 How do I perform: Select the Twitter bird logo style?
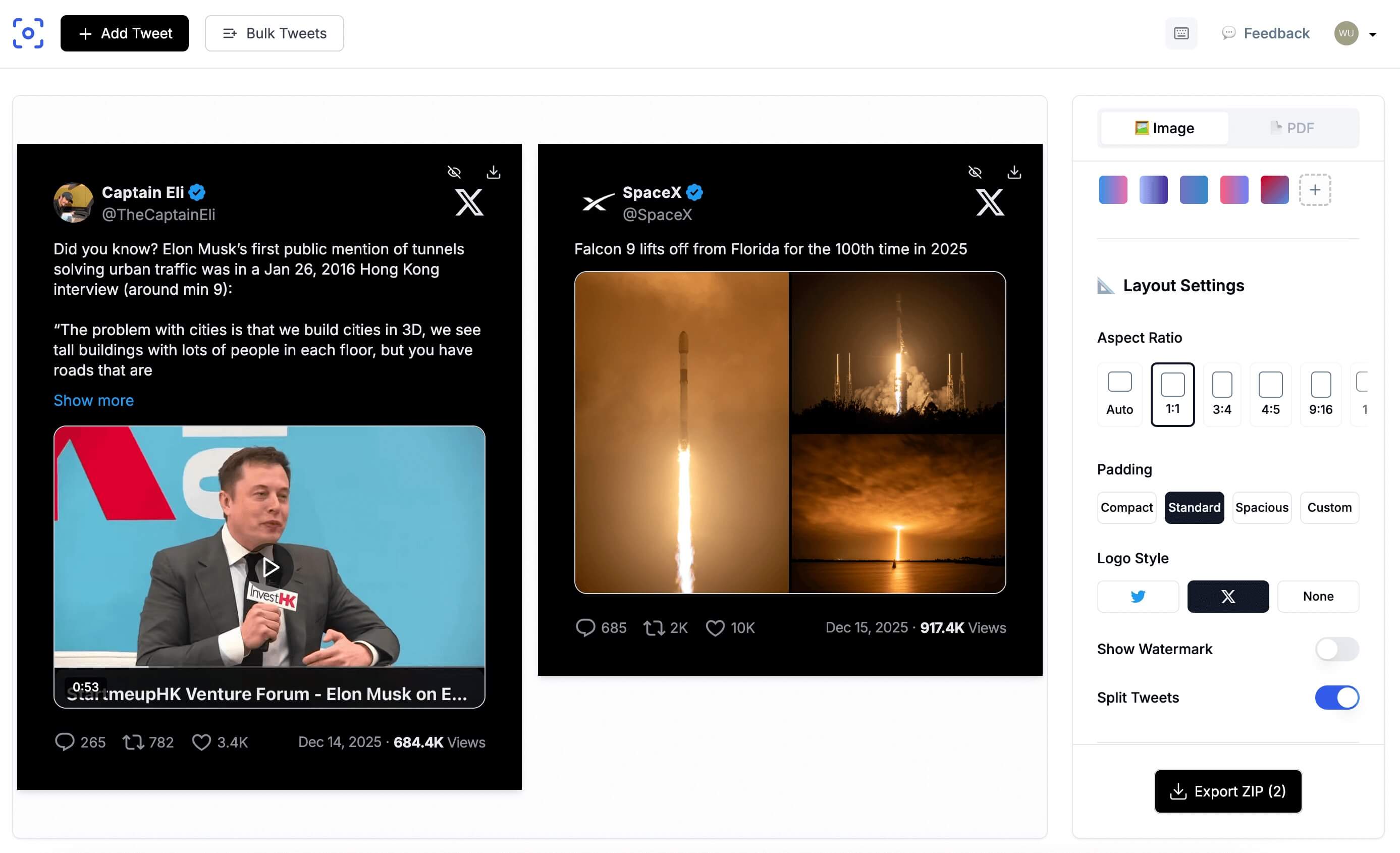pos(1138,596)
